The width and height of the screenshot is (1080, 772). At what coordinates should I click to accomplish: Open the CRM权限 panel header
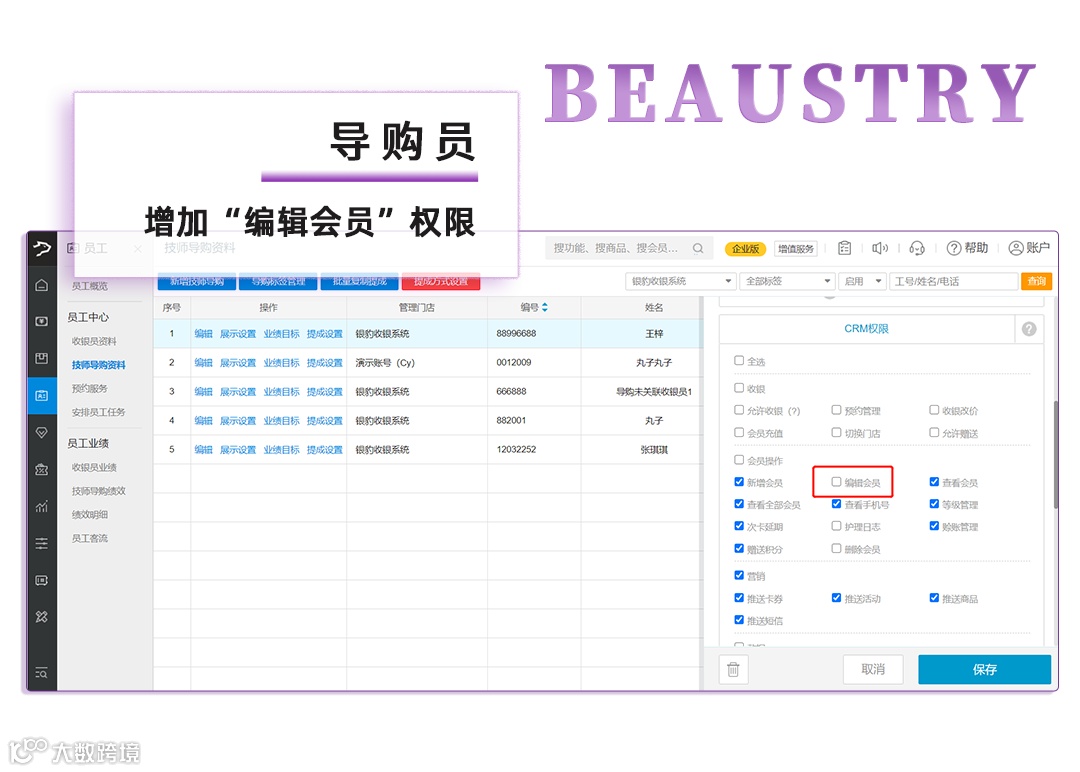click(866, 329)
